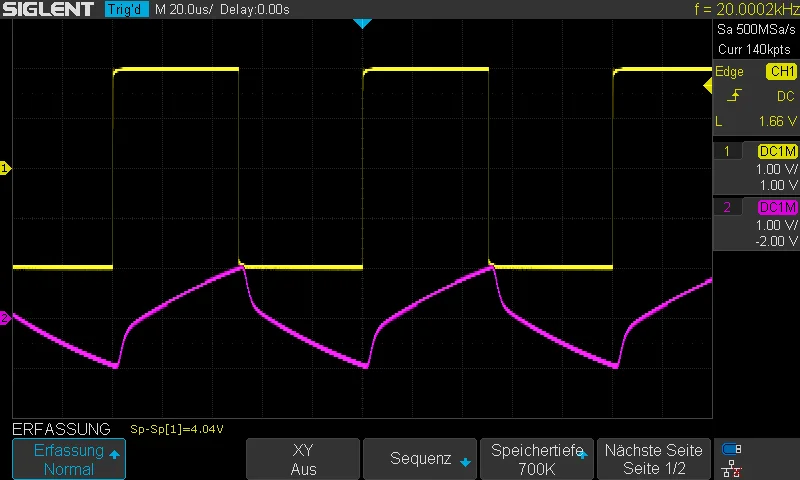Click the rising edge trigger slope icon

click(734, 95)
